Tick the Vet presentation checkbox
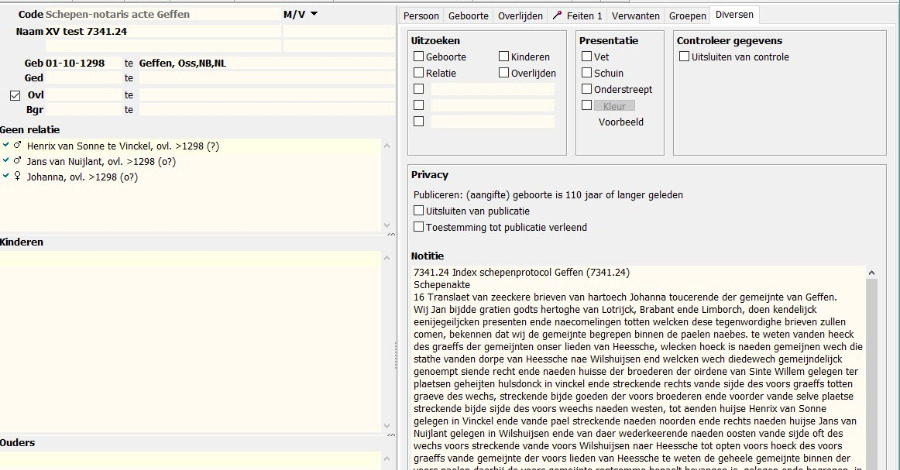 587,57
